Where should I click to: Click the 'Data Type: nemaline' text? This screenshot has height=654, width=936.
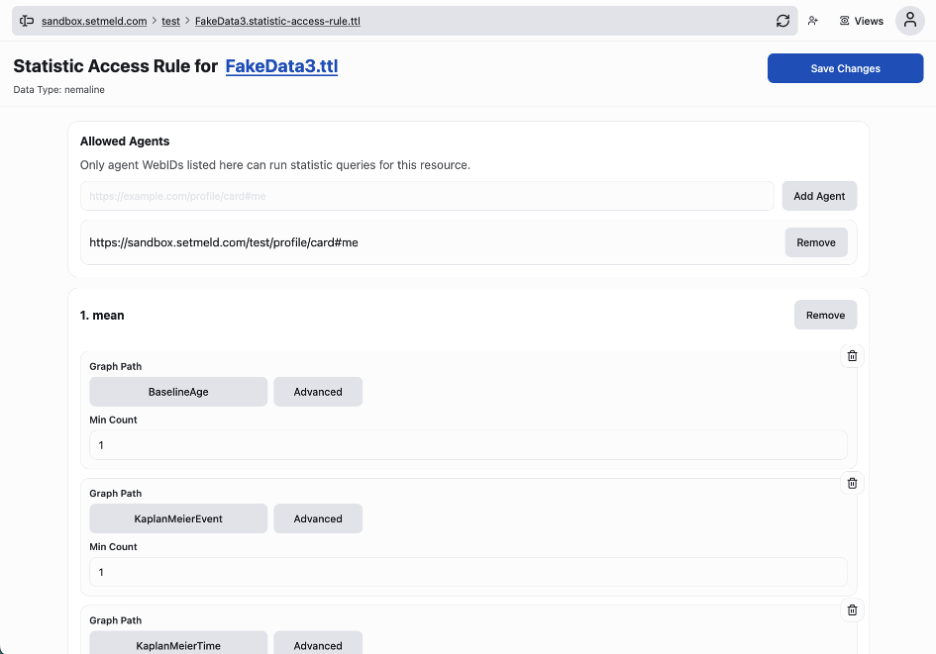tap(59, 90)
